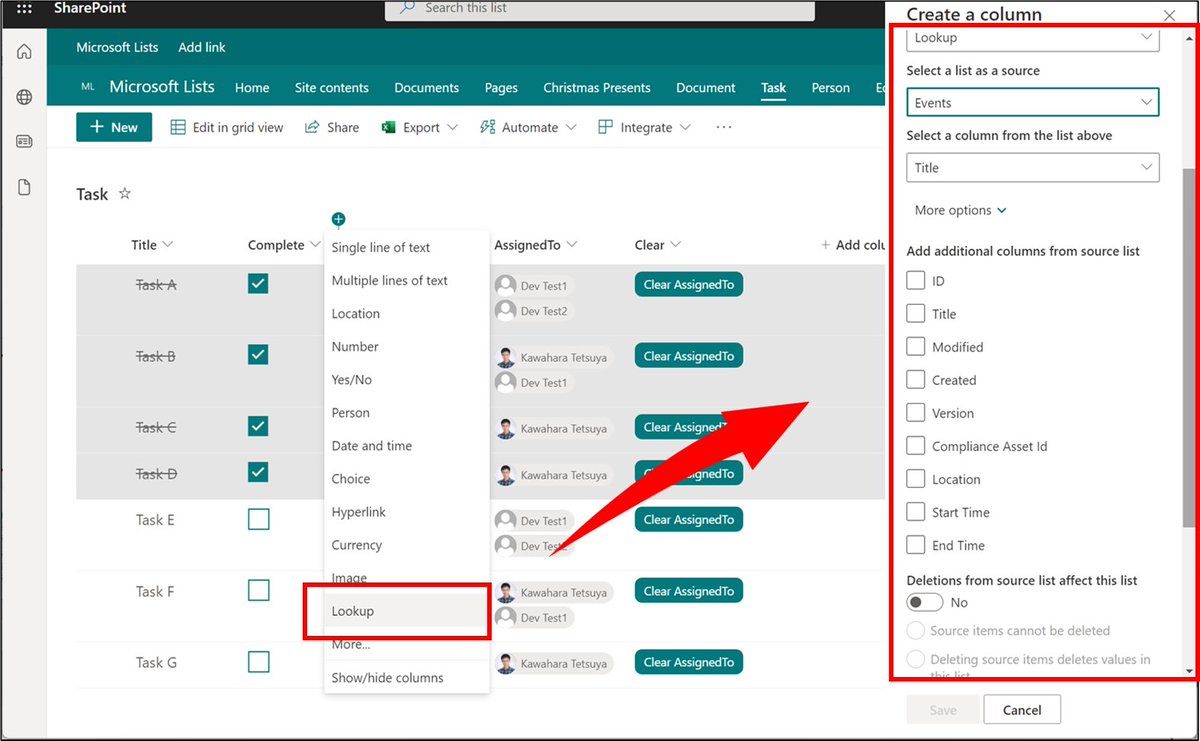
Task: Uncheck the Complete box for Task A
Action: pos(258,284)
